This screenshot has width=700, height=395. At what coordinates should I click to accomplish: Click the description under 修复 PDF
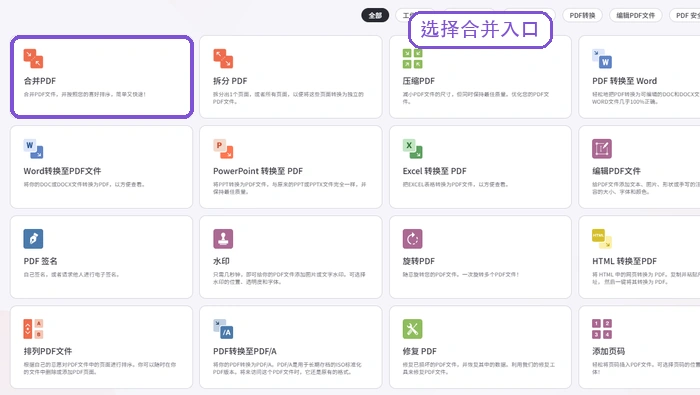click(x=479, y=368)
